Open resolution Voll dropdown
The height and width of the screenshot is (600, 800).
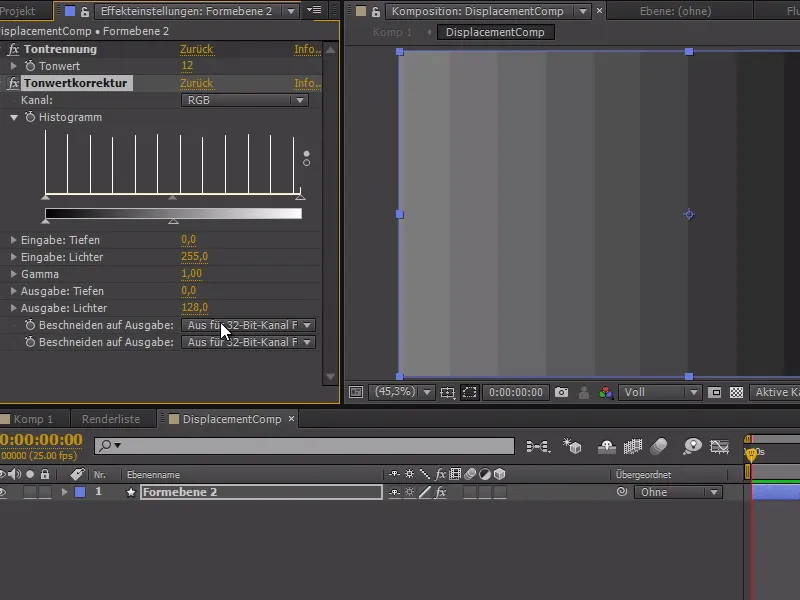click(659, 392)
